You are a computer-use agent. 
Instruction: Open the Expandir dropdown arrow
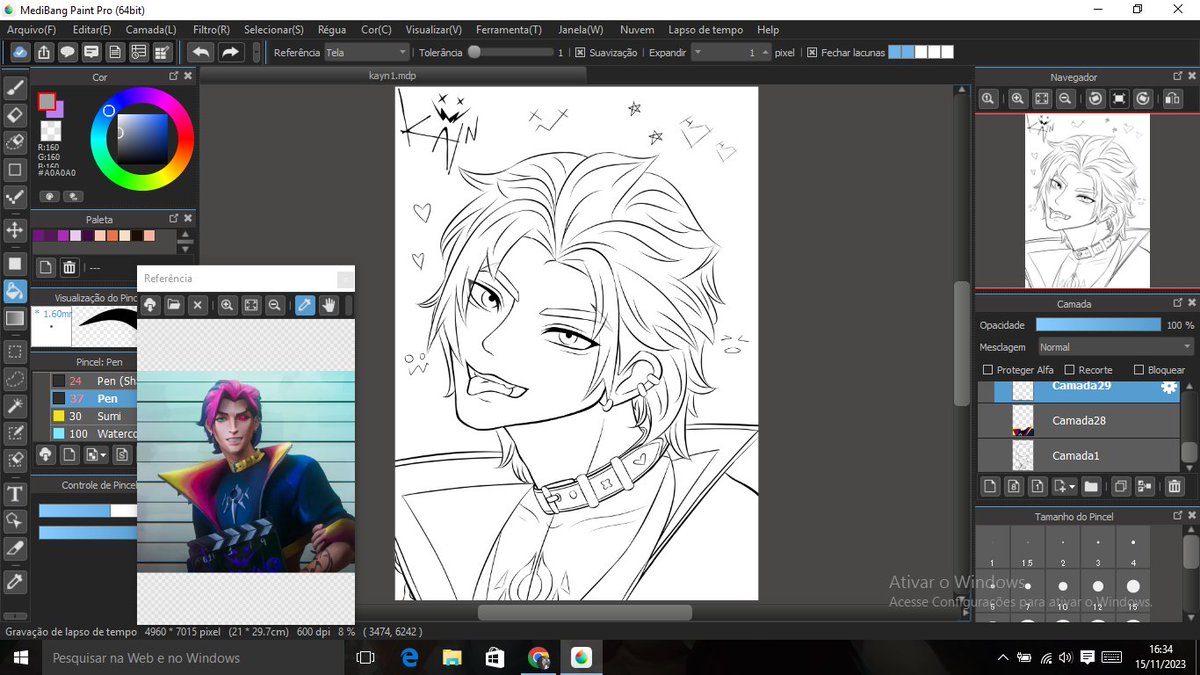coord(697,52)
